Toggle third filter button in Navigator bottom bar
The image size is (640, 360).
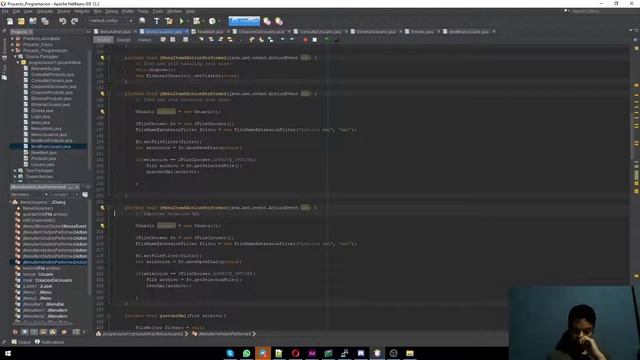point(34,332)
